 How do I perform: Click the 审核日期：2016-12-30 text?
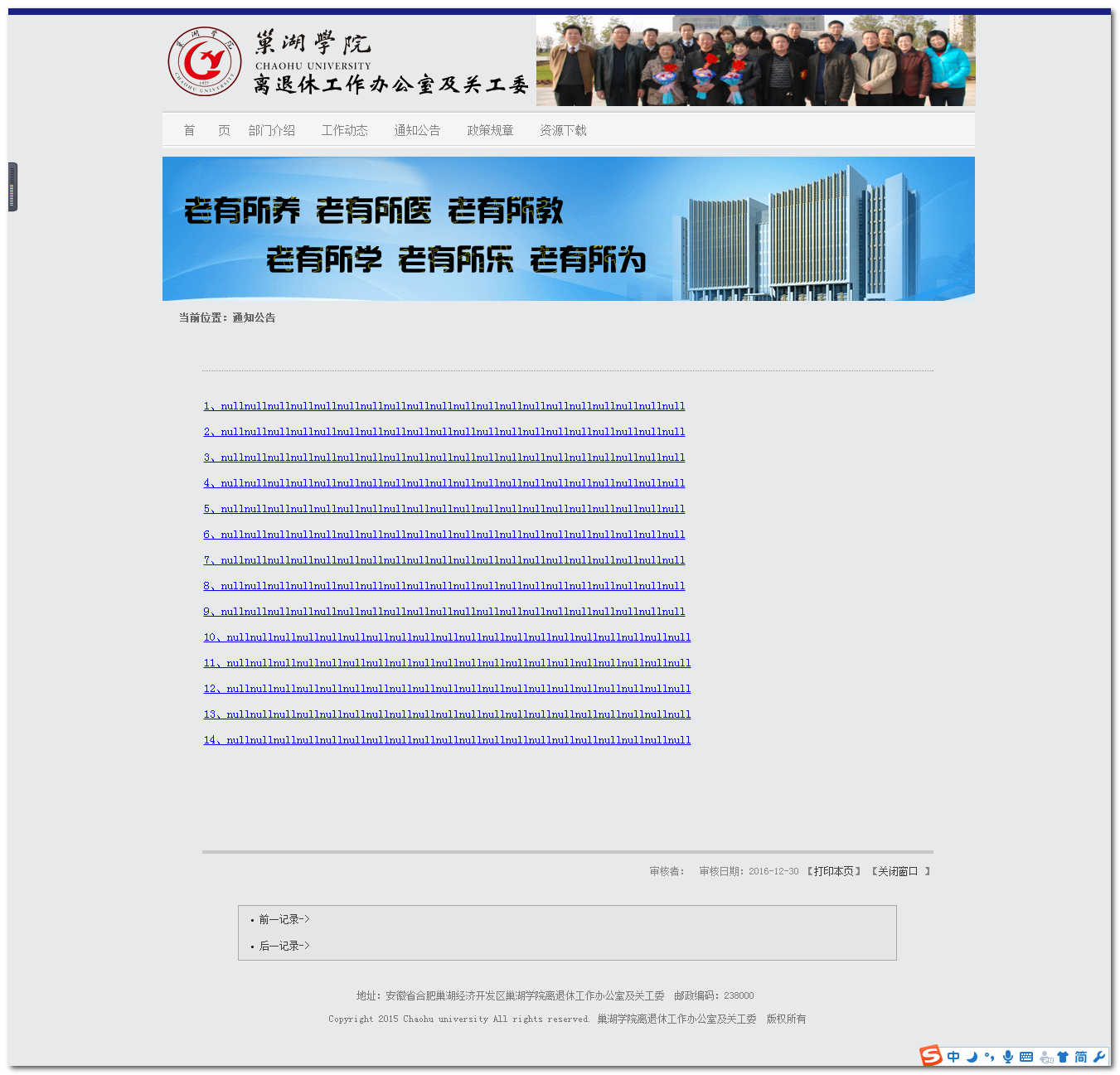click(749, 871)
